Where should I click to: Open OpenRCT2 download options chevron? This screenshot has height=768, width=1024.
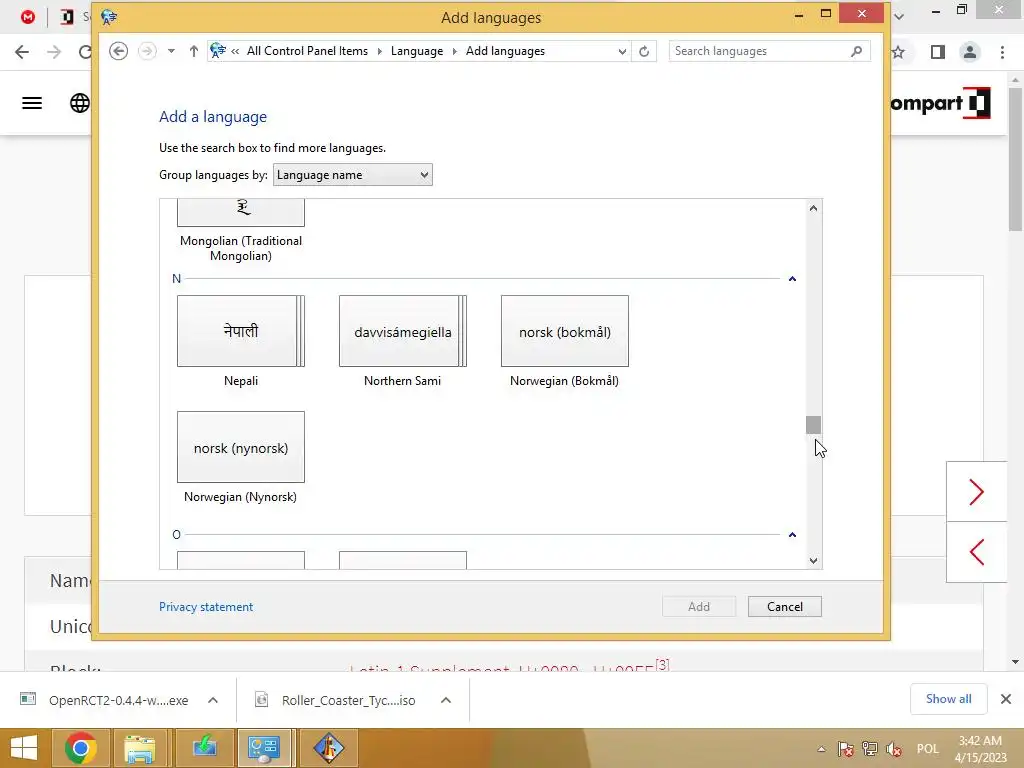pos(213,700)
